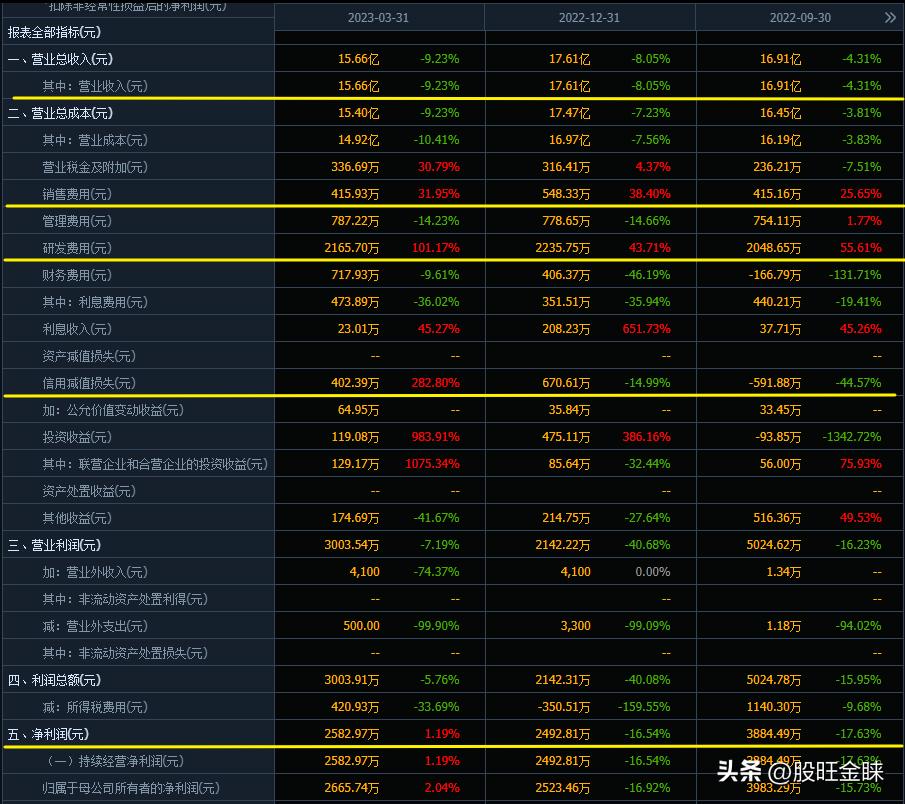Click the 31.95% sales expense change
This screenshot has width=905, height=804.
439,194
